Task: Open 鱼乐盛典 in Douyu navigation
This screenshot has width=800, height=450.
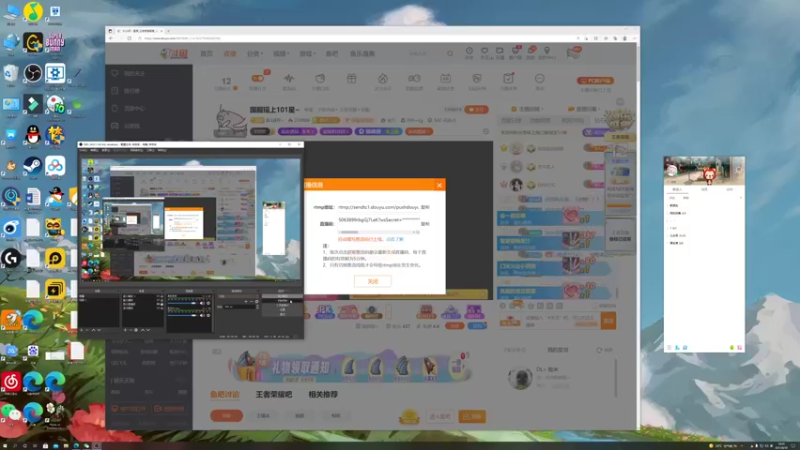Action: [x=362, y=54]
